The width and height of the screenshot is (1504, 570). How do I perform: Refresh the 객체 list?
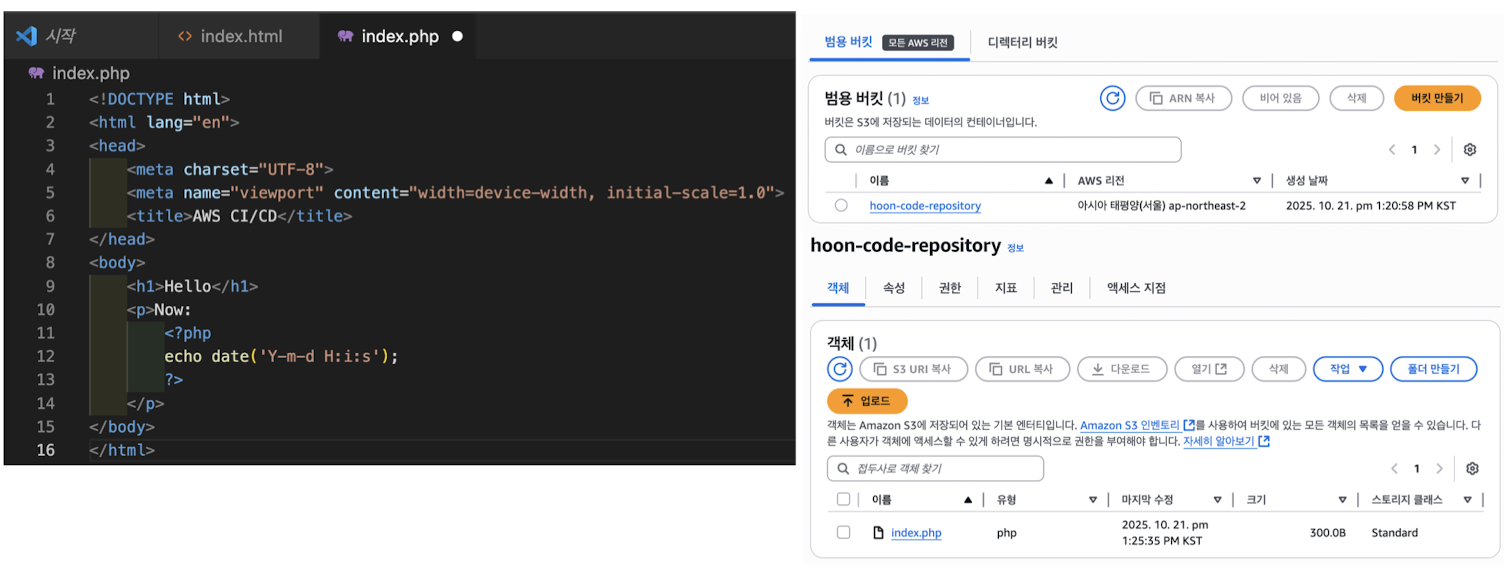840,369
